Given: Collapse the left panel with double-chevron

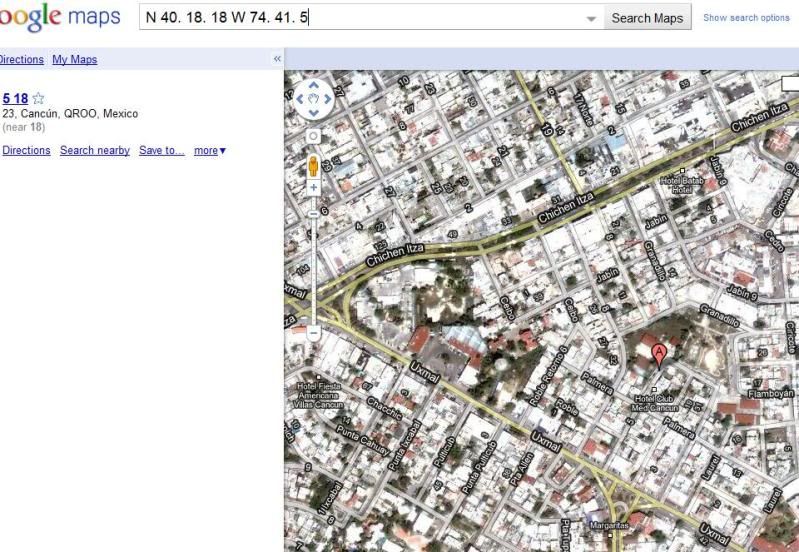Looking at the screenshot, I should (277, 59).
